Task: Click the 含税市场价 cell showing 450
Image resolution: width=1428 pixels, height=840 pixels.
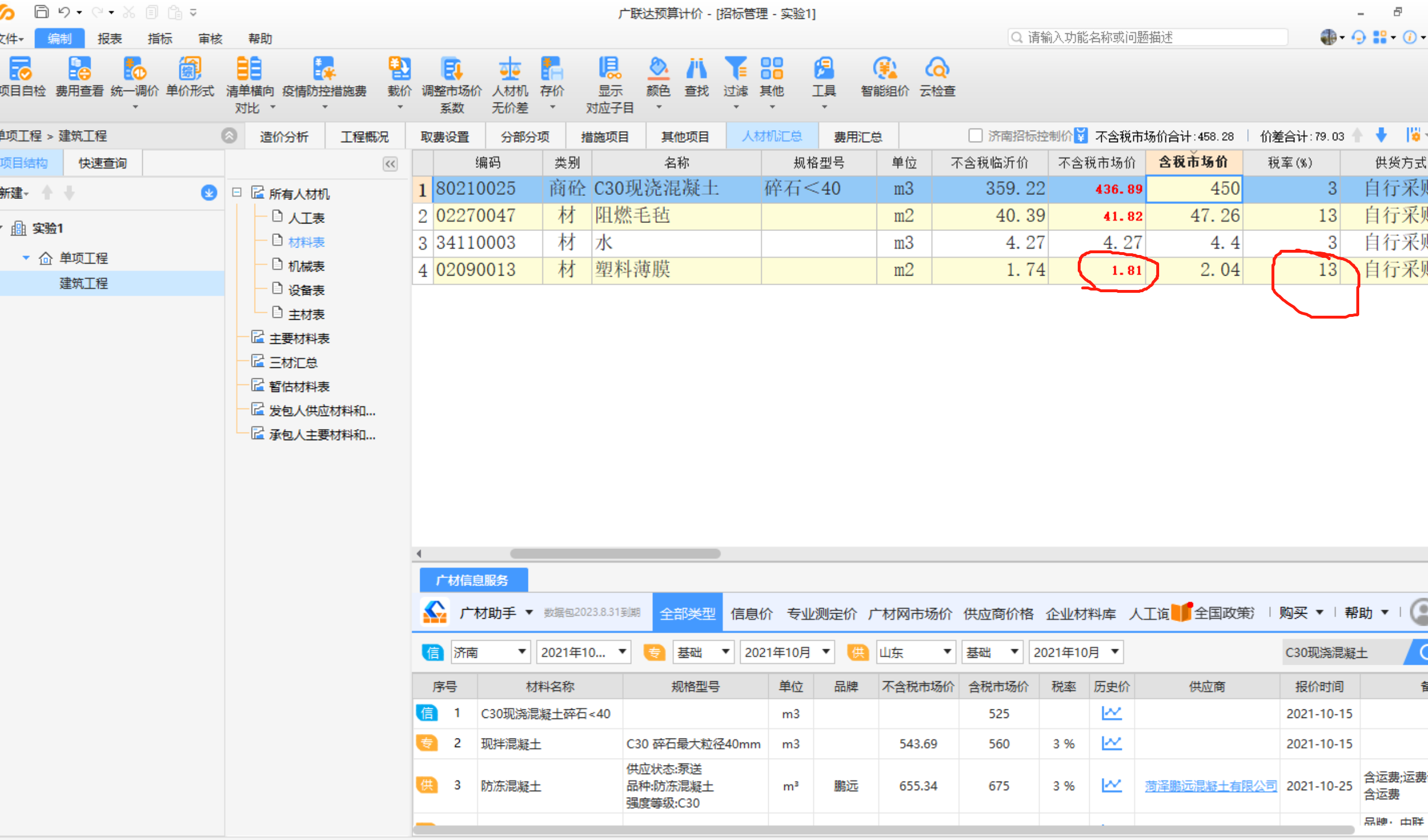Action: point(1194,189)
